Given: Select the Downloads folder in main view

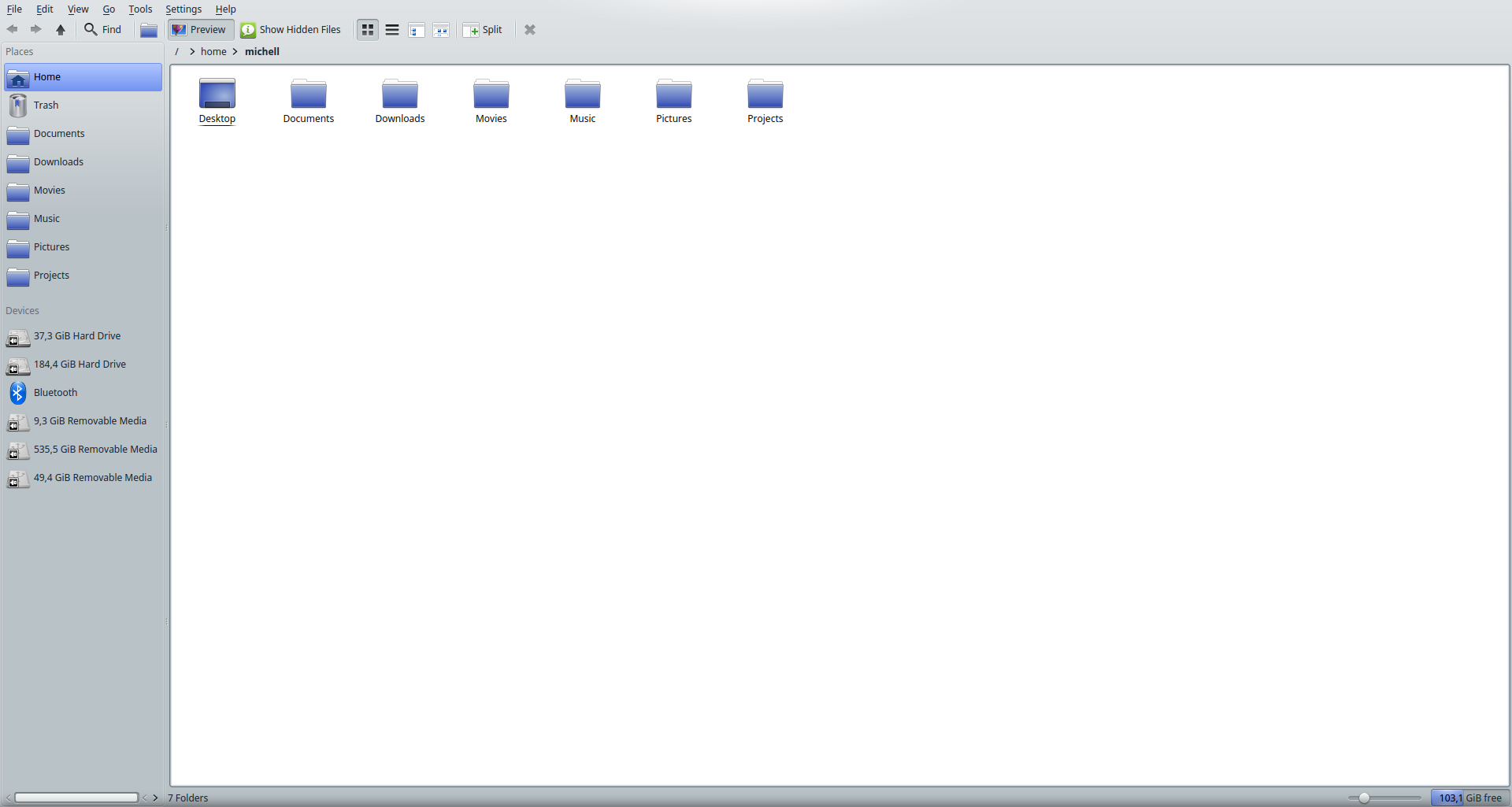Looking at the screenshot, I should (400, 102).
